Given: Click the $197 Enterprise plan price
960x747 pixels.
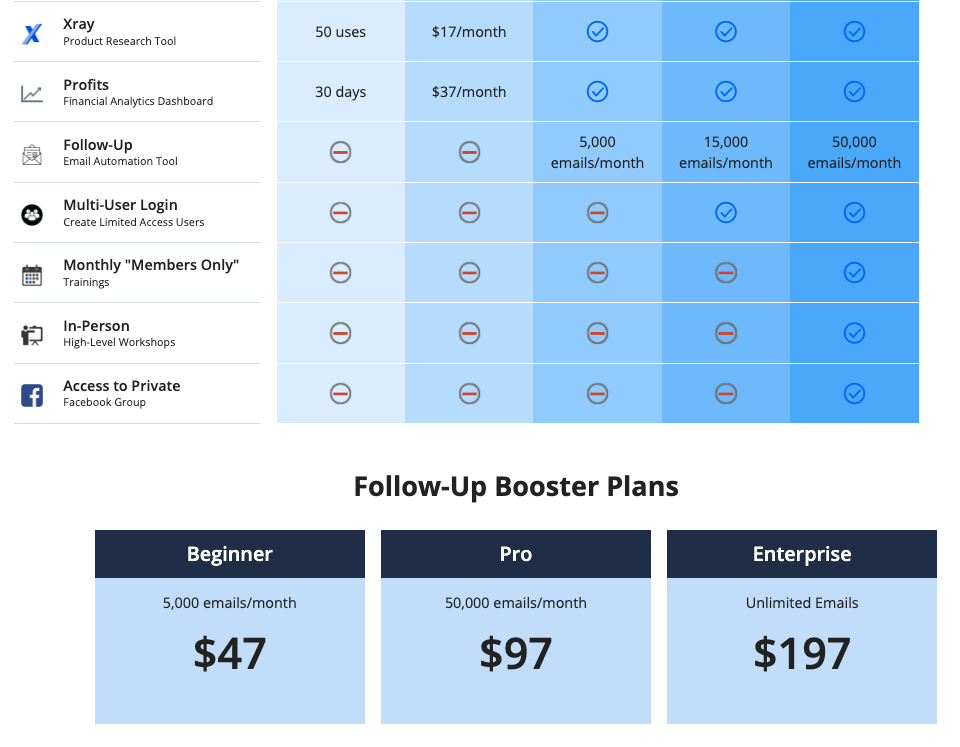Looking at the screenshot, I should pos(801,653).
